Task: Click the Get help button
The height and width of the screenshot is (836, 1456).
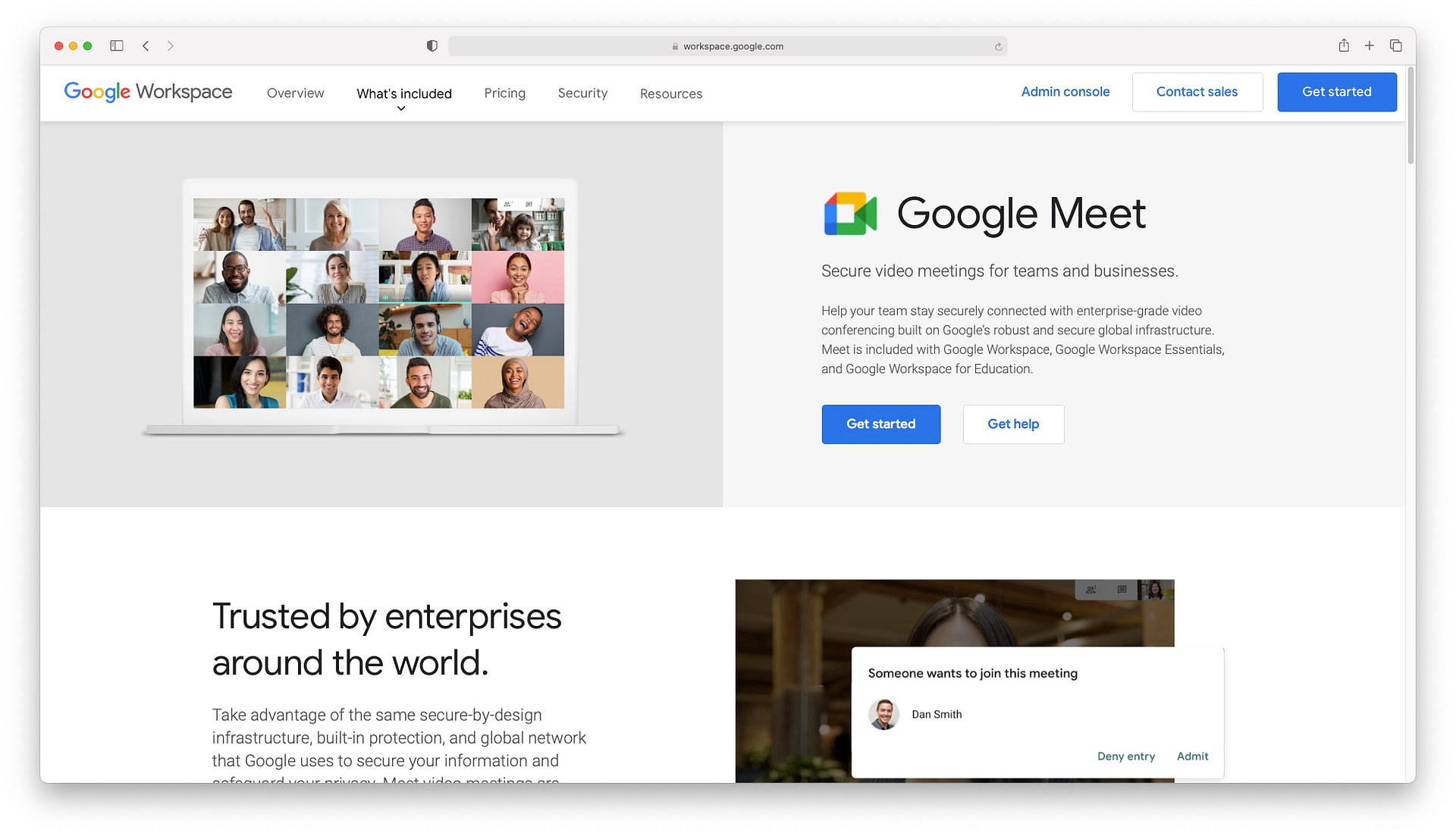Action: (1013, 424)
